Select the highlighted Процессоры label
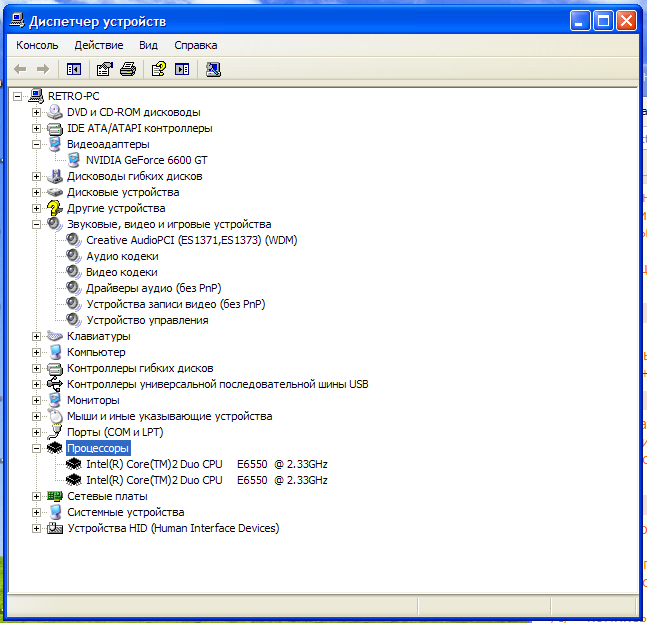647x623 pixels. pyautogui.click(x=98, y=448)
